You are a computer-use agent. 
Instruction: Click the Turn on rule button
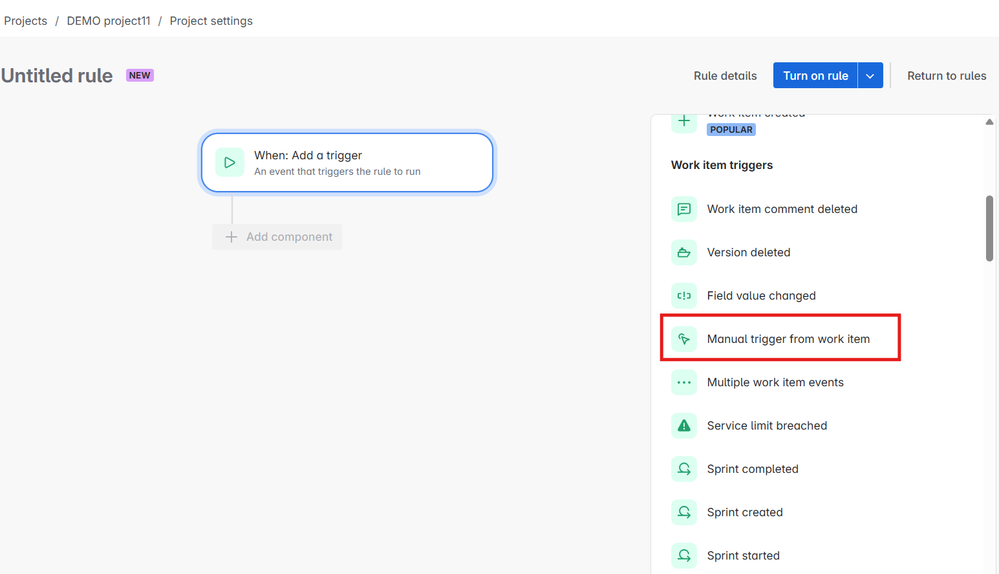(x=816, y=76)
